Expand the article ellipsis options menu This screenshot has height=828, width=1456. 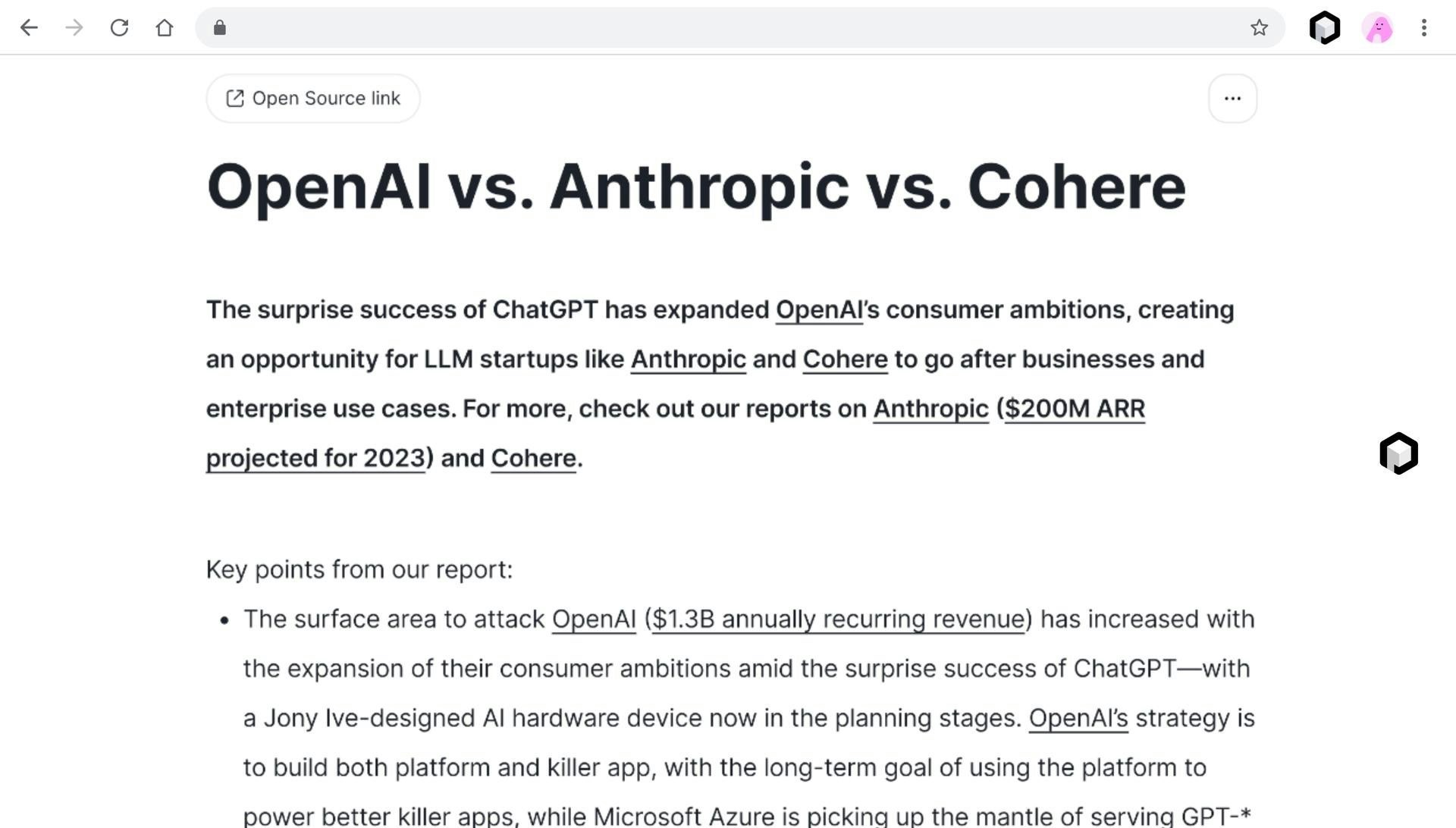pyautogui.click(x=1232, y=99)
